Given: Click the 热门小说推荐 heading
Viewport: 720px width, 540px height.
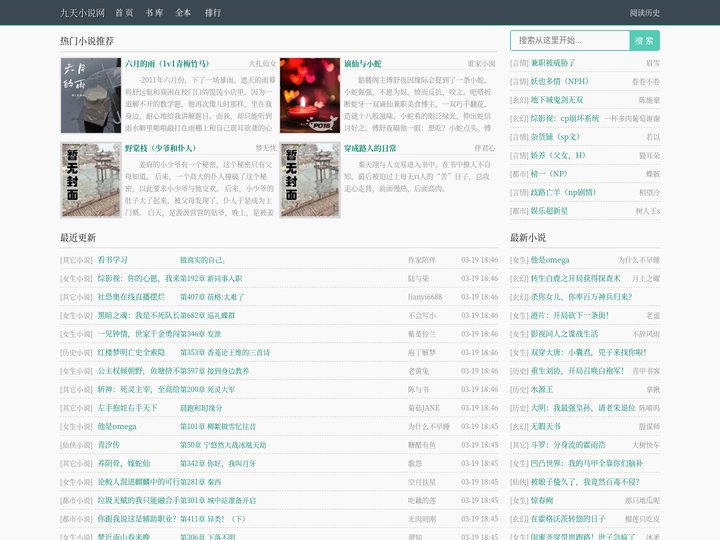Looking at the screenshot, I should tap(87, 41).
